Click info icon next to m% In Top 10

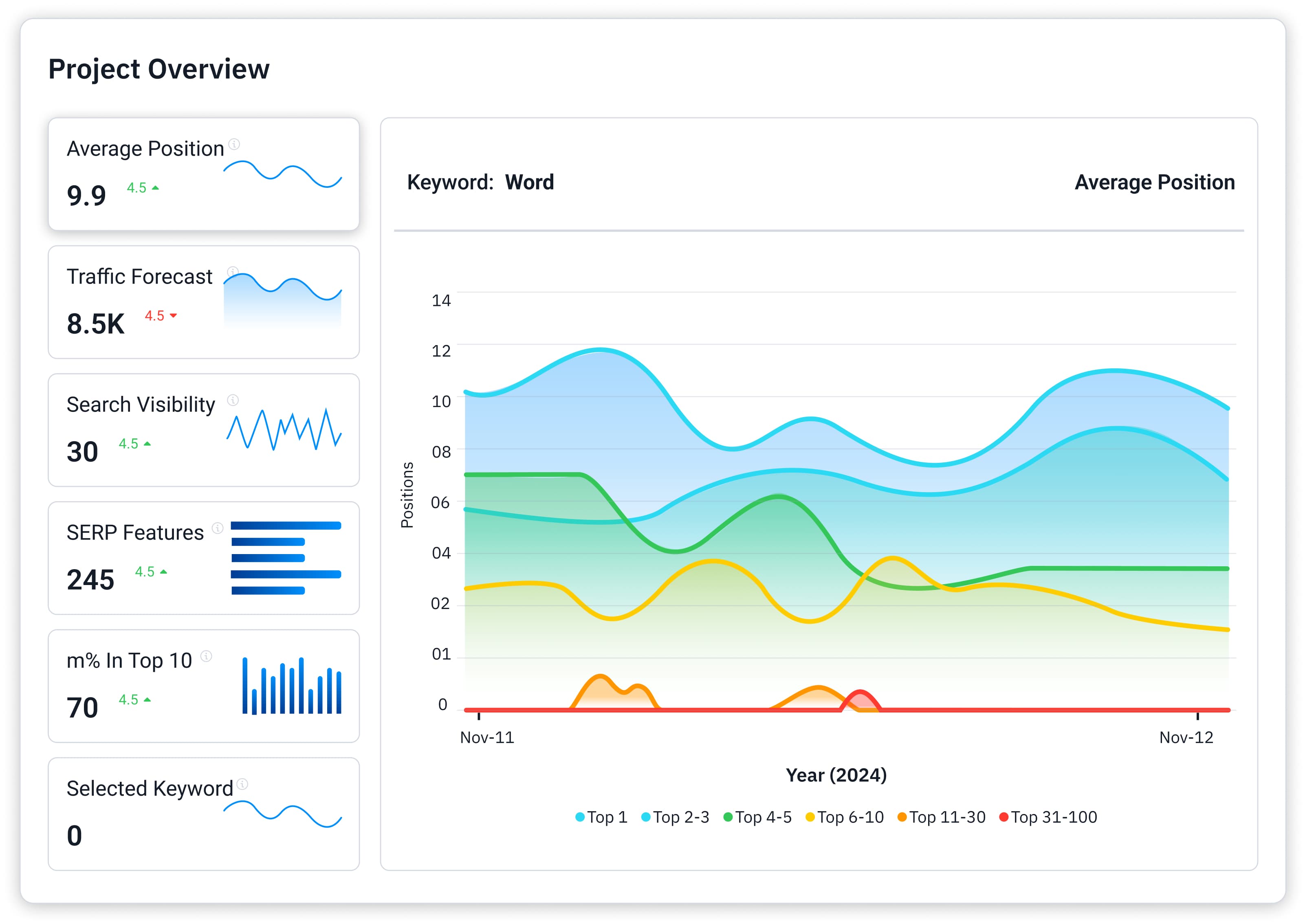pos(207,656)
